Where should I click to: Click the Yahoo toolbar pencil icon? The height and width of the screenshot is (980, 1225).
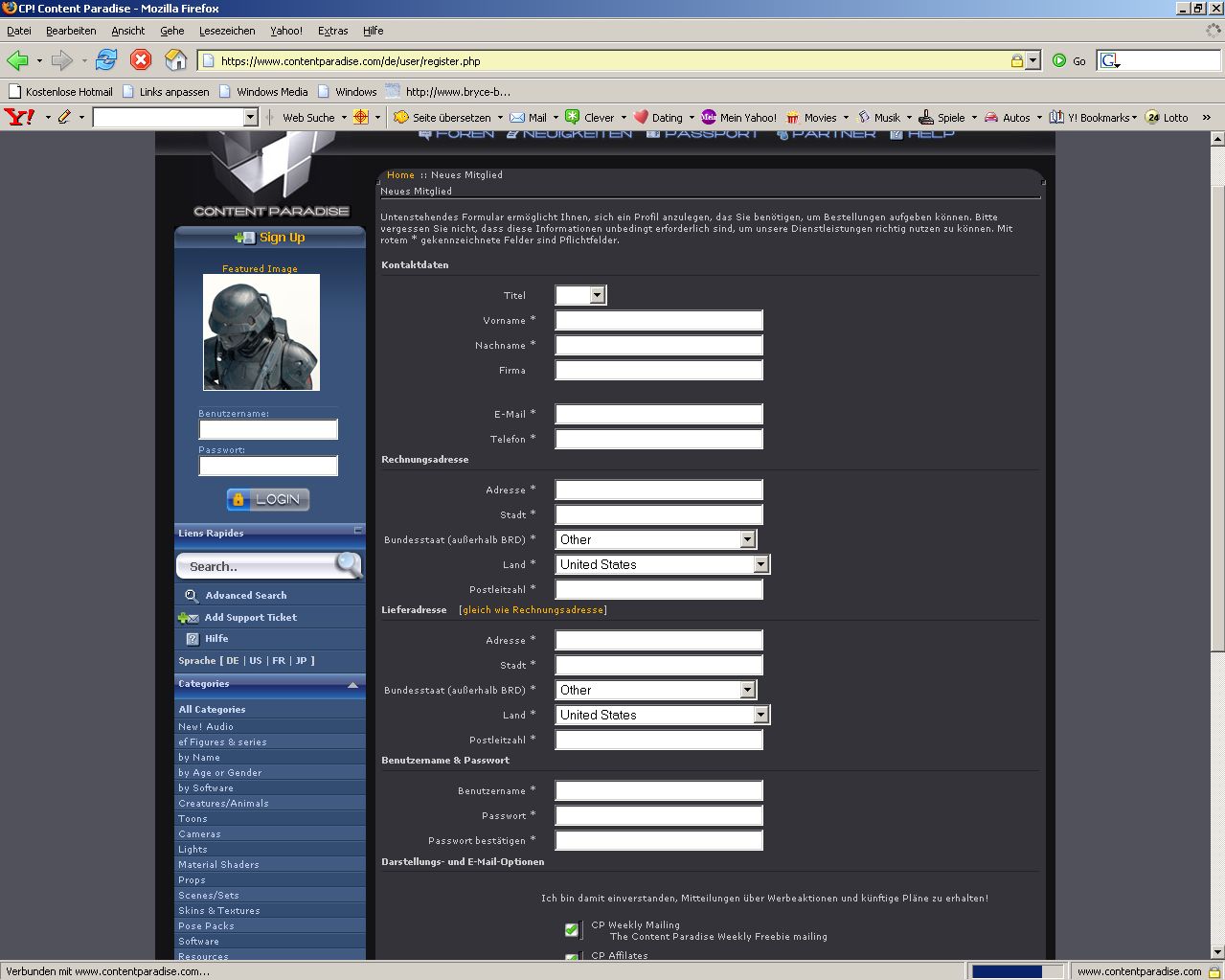coord(64,117)
